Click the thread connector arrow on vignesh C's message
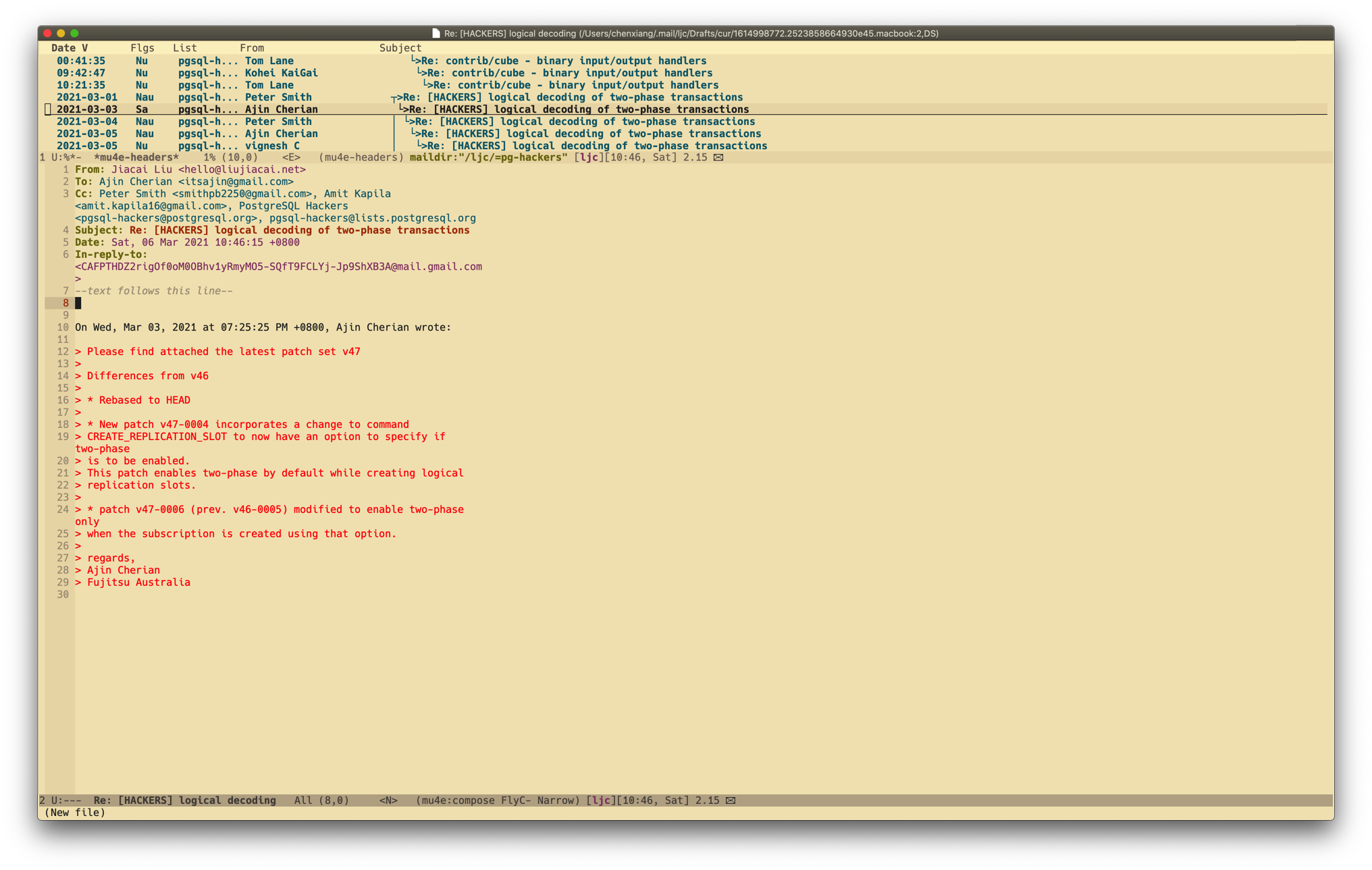Image resolution: width=1372 pixels, height=870 pixels. coord(421,146)
